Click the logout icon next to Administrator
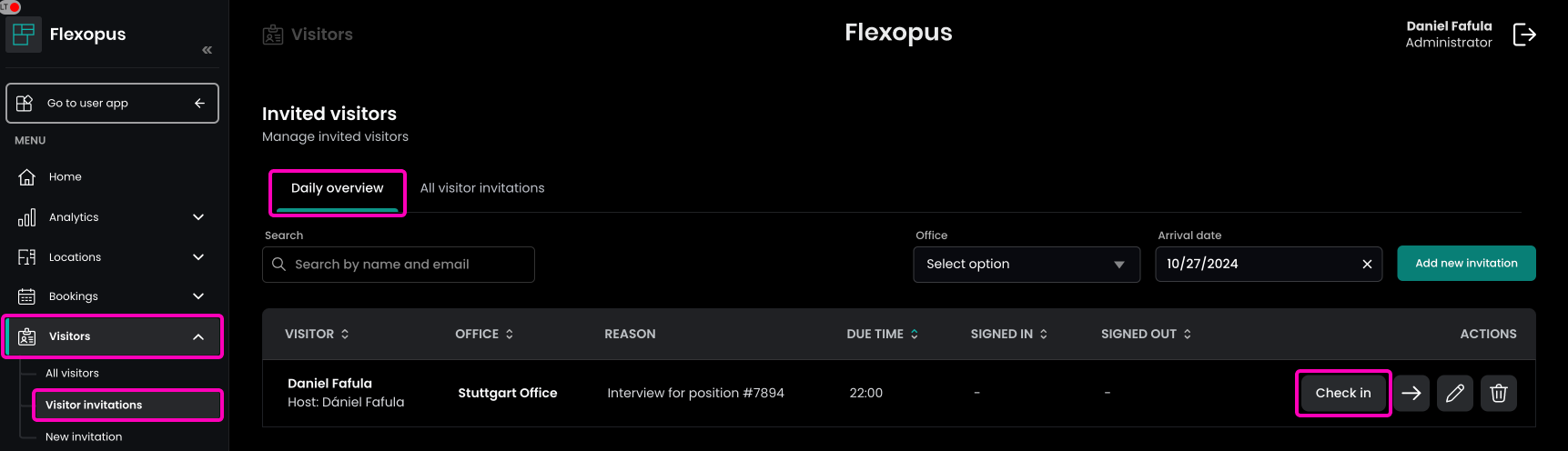 point(1524,35)
